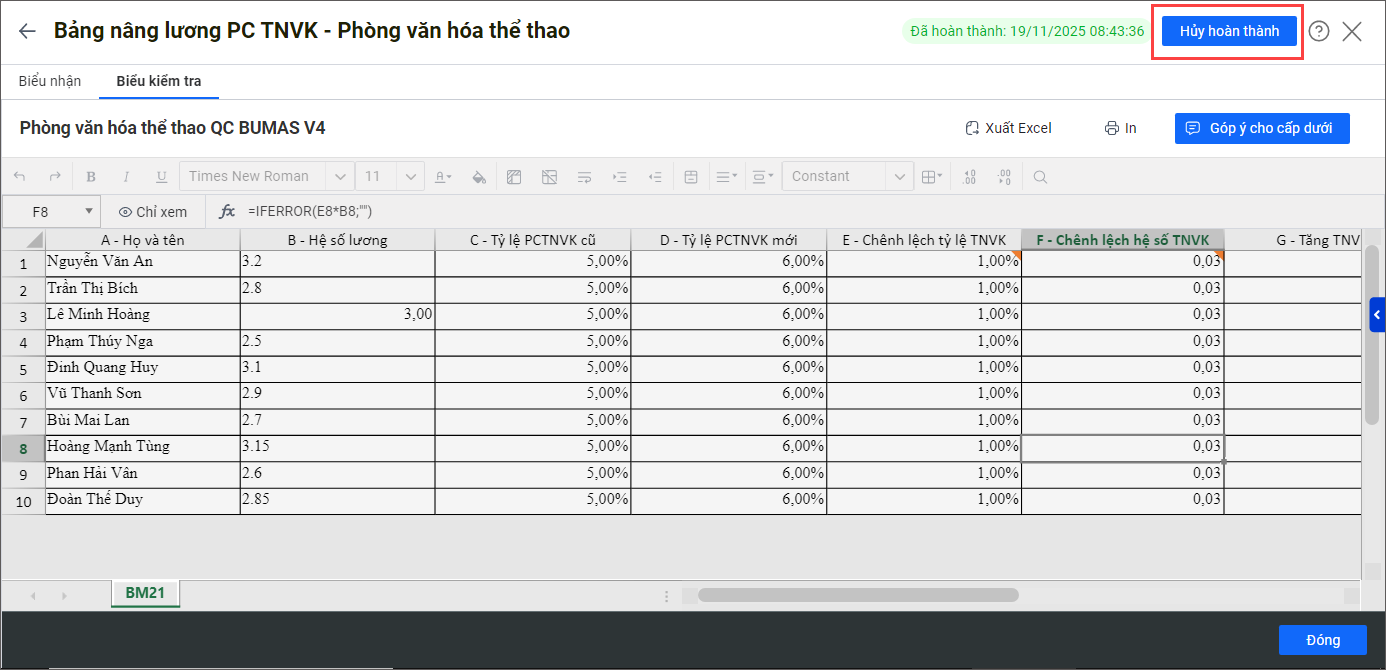
Task: Toggle underline formatting in toolbar
Action: coord(161,177)
